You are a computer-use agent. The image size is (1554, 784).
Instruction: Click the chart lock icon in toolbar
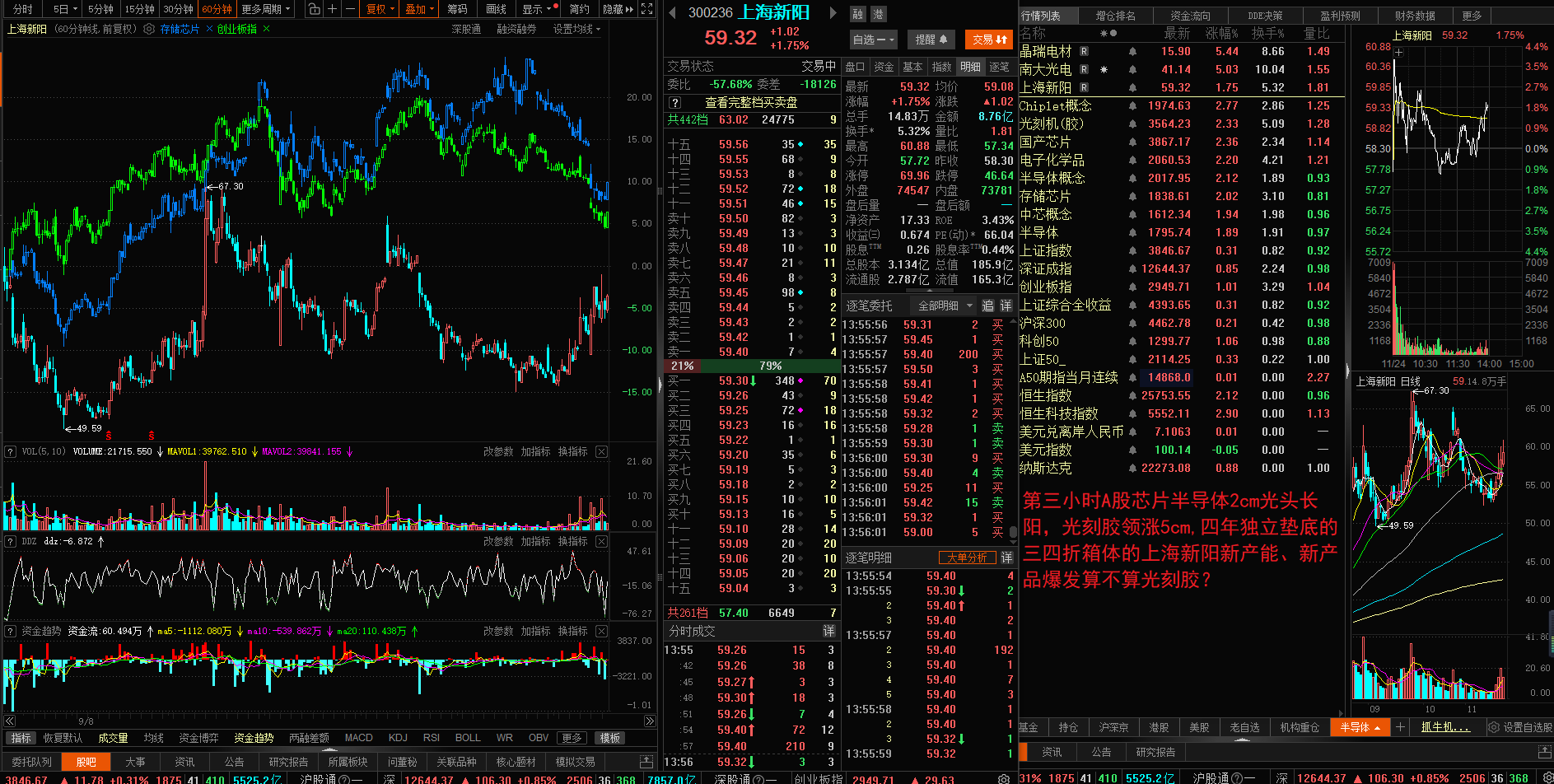[x=314, y=9]
